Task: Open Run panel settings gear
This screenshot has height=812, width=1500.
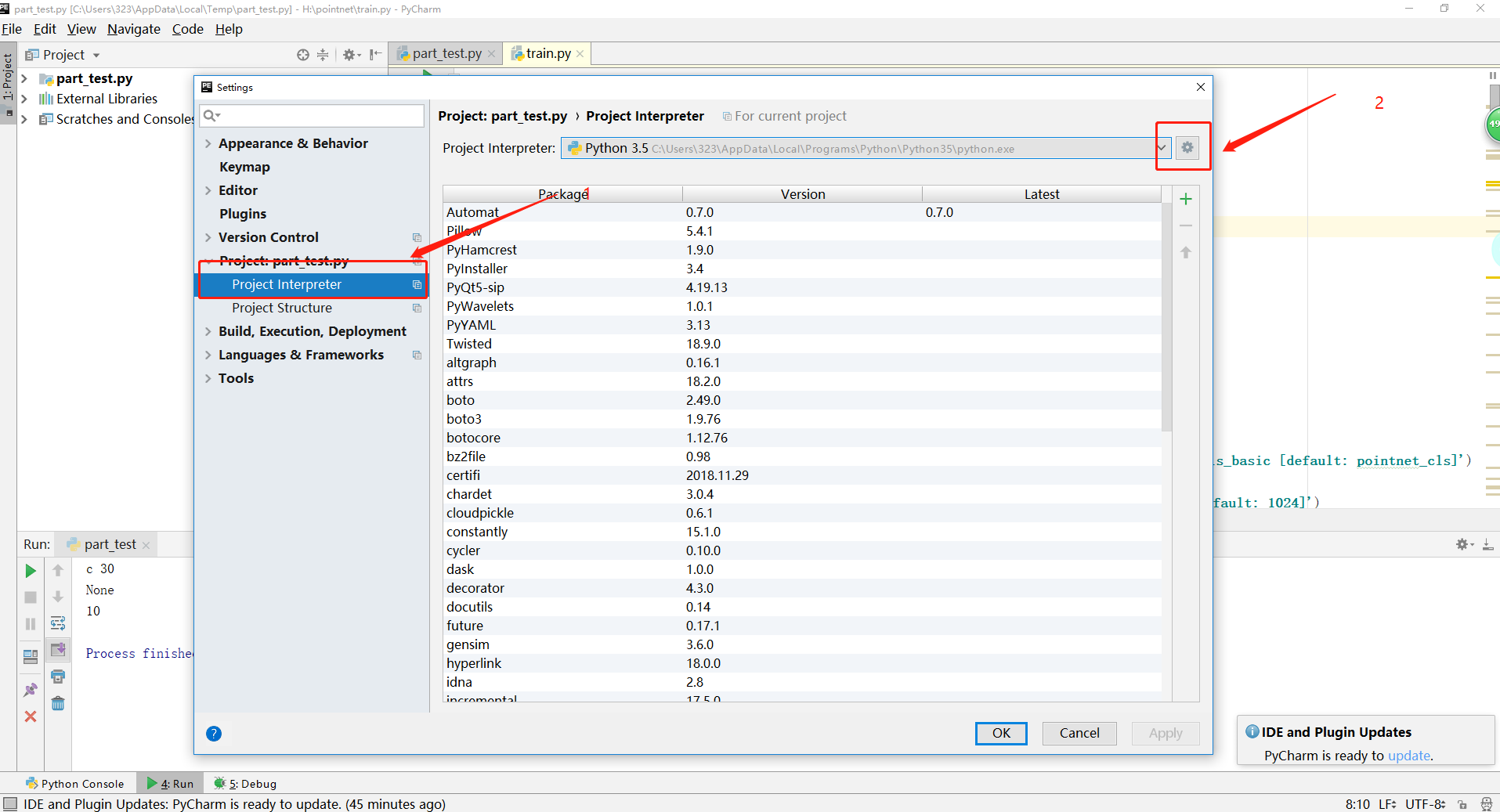Action: (1464, 544)
